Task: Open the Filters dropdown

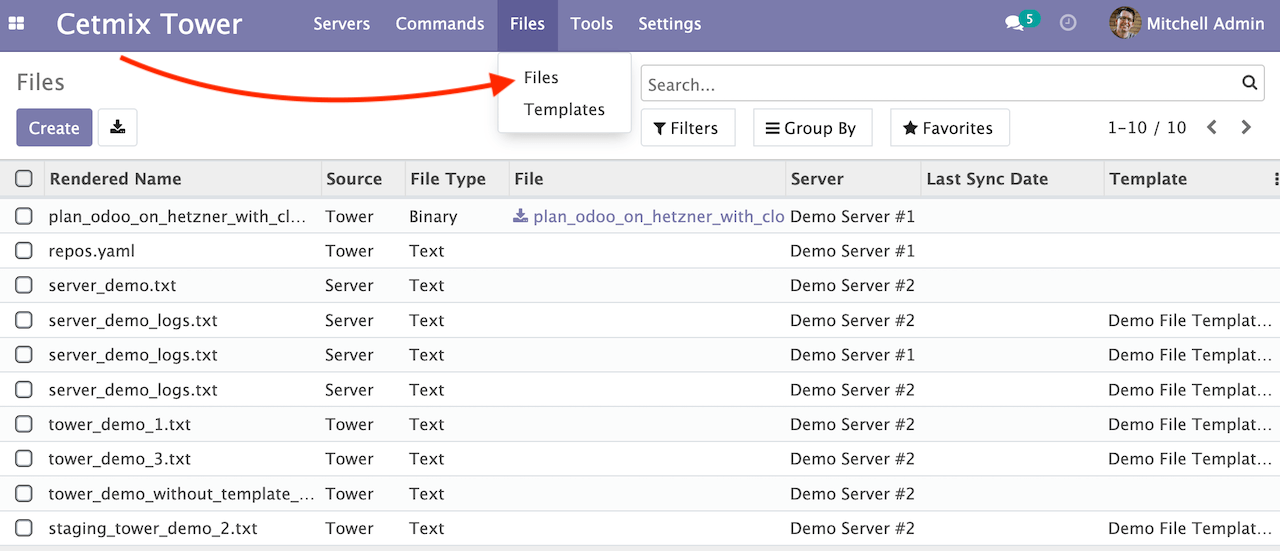Action: [687, 128]
